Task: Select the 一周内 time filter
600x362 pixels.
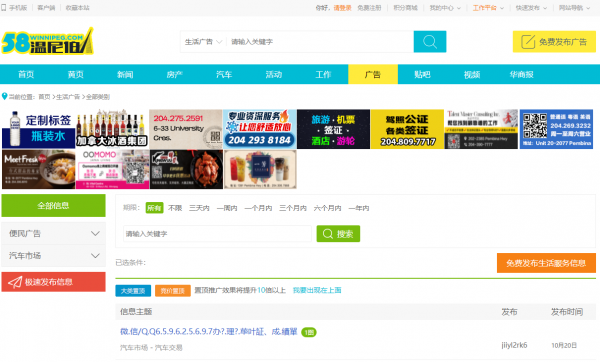Action: point(227,208)
